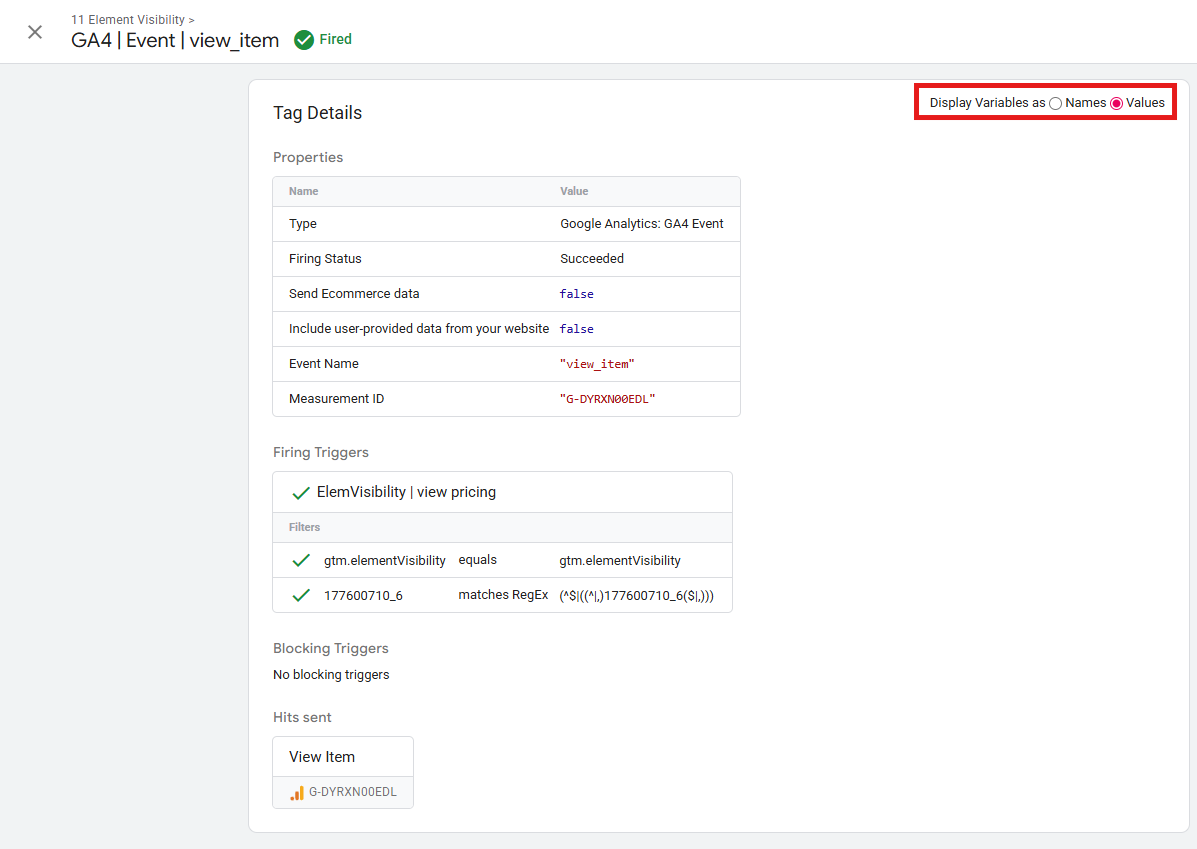Open the View Item hit card
The image size is (1197, 849).
343,757
